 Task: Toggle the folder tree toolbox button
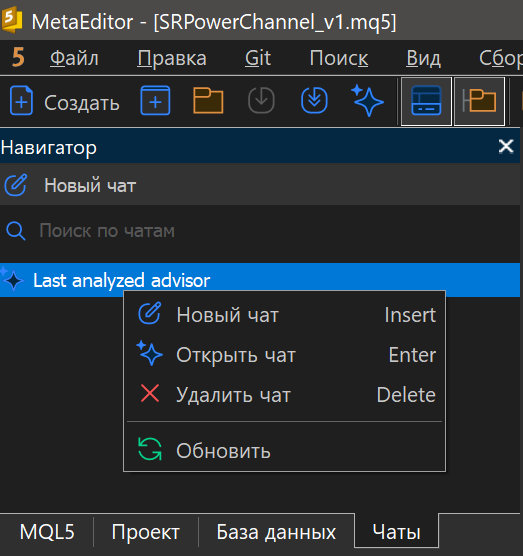click(479, 101)
